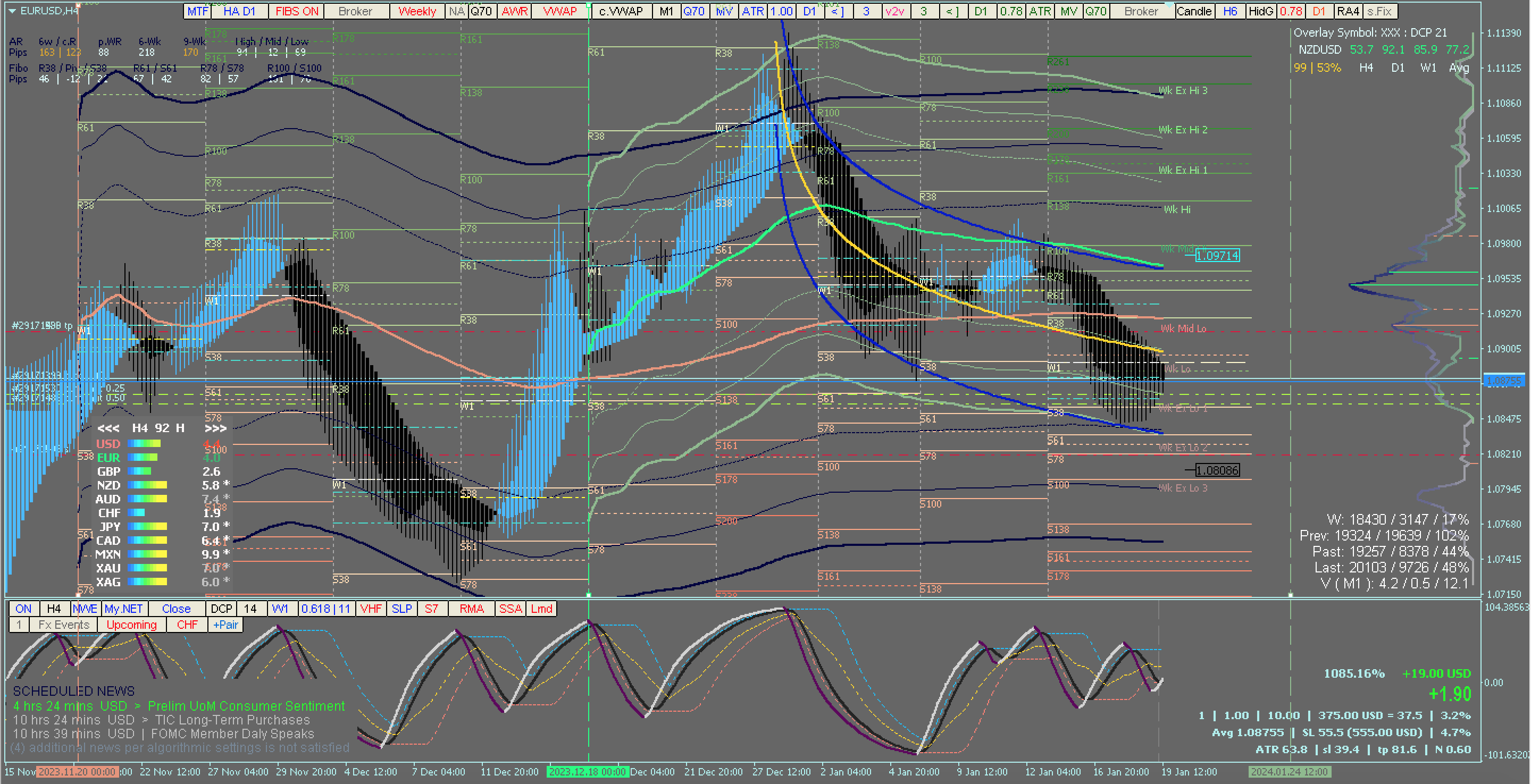Viewport: 1531px width, 784px height.
Task: Expand the EURUSD,H4 chart dropdown triangle
Action: tap(12, 11)
